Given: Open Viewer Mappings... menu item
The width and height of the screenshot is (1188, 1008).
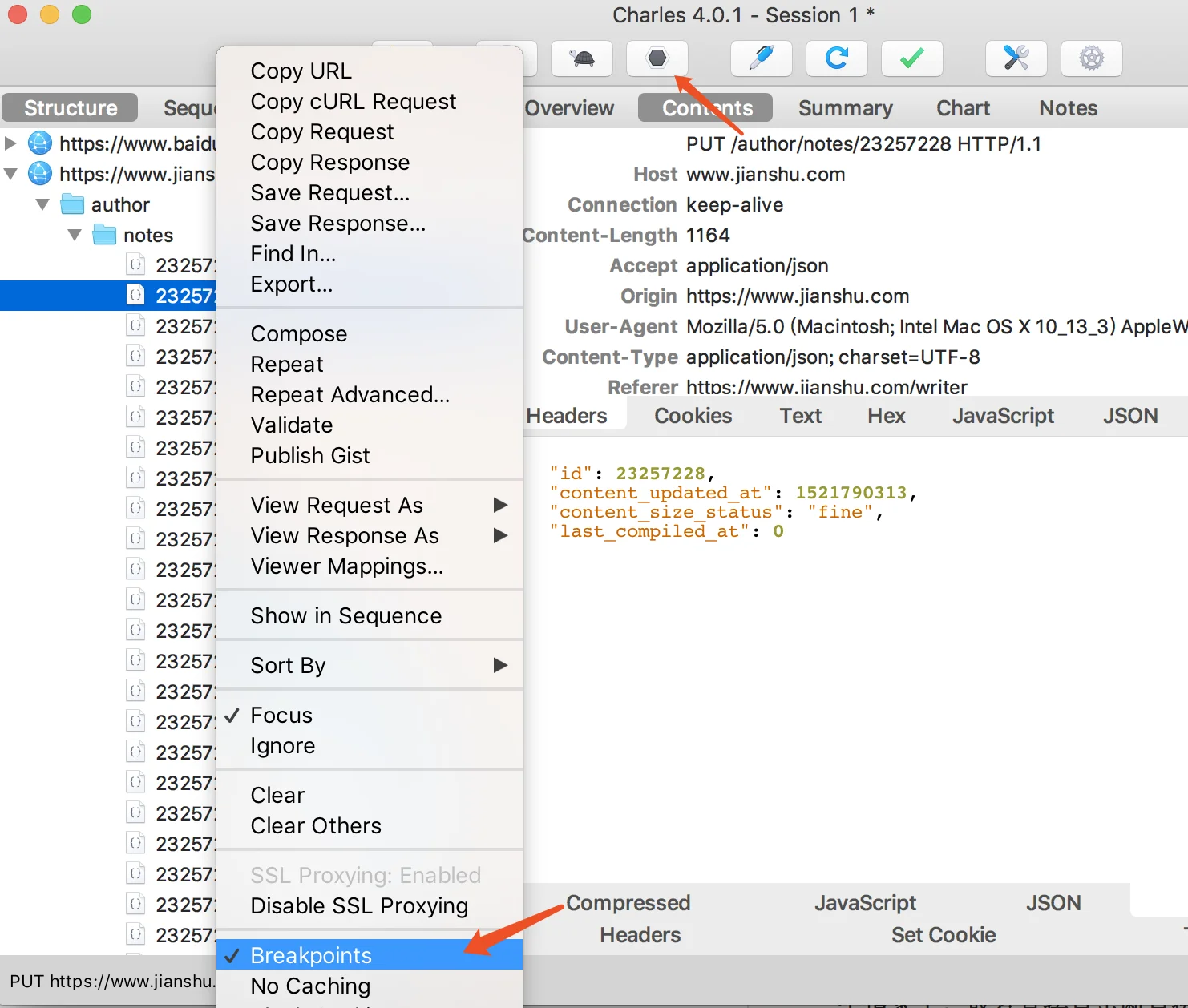Looking at the screenshot, I should tap(370, 566).
